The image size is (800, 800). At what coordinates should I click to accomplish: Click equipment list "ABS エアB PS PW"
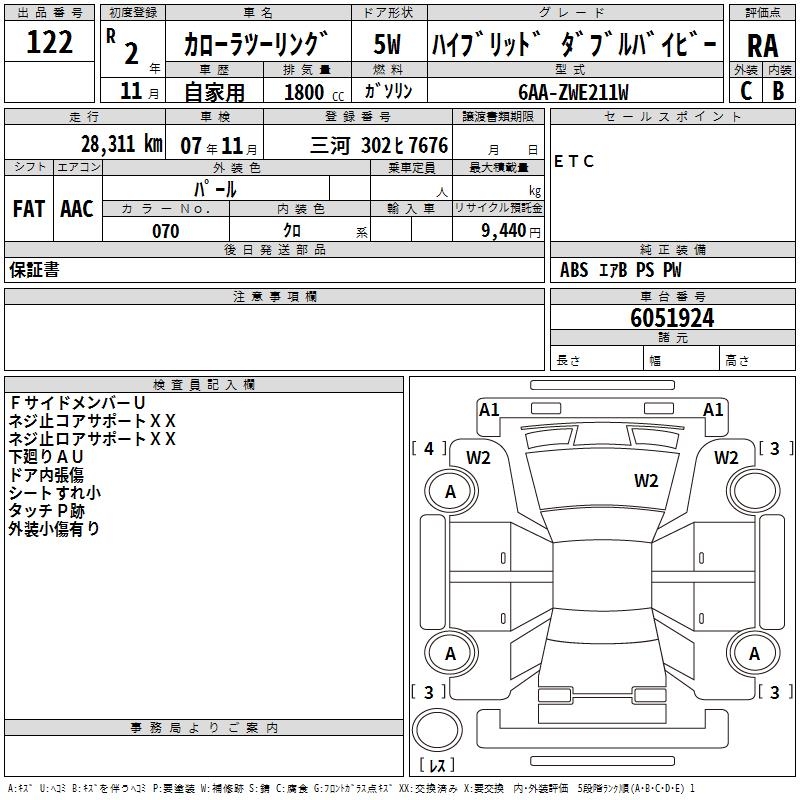tap(620, 270)
